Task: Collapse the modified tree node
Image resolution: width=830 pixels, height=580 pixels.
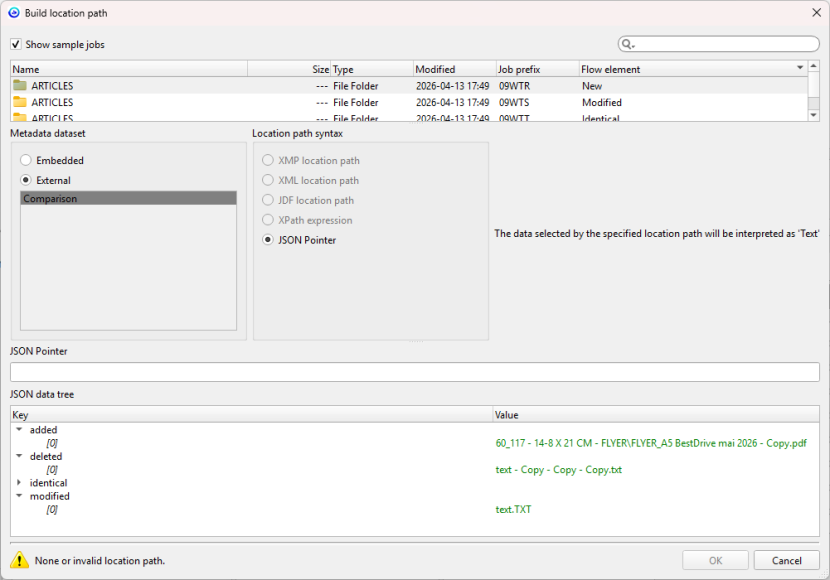Action: pyautogui.click(x=19, y=496)
